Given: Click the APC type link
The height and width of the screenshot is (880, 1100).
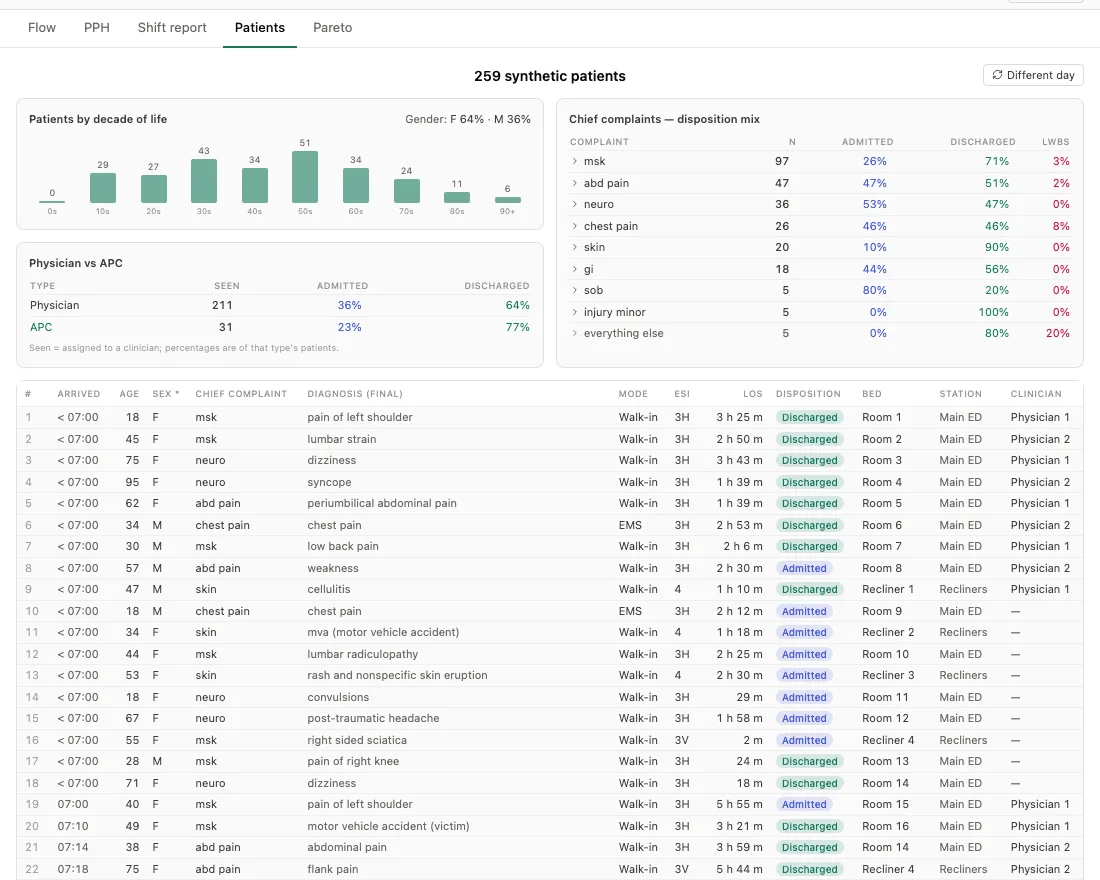Looking at the screenshot, I should 41,327.
